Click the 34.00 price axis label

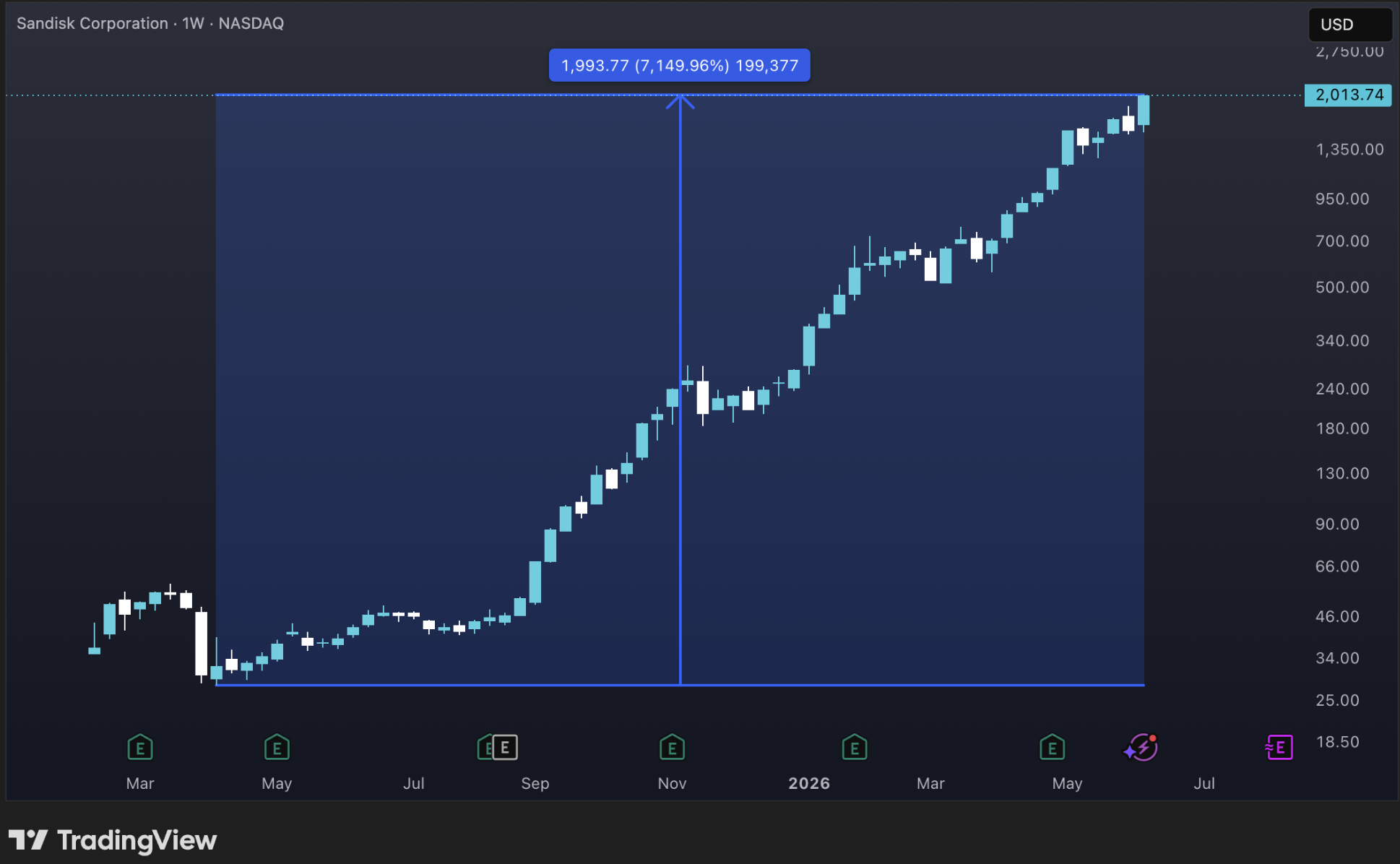pyautogui.click(x=1337, y=658)
